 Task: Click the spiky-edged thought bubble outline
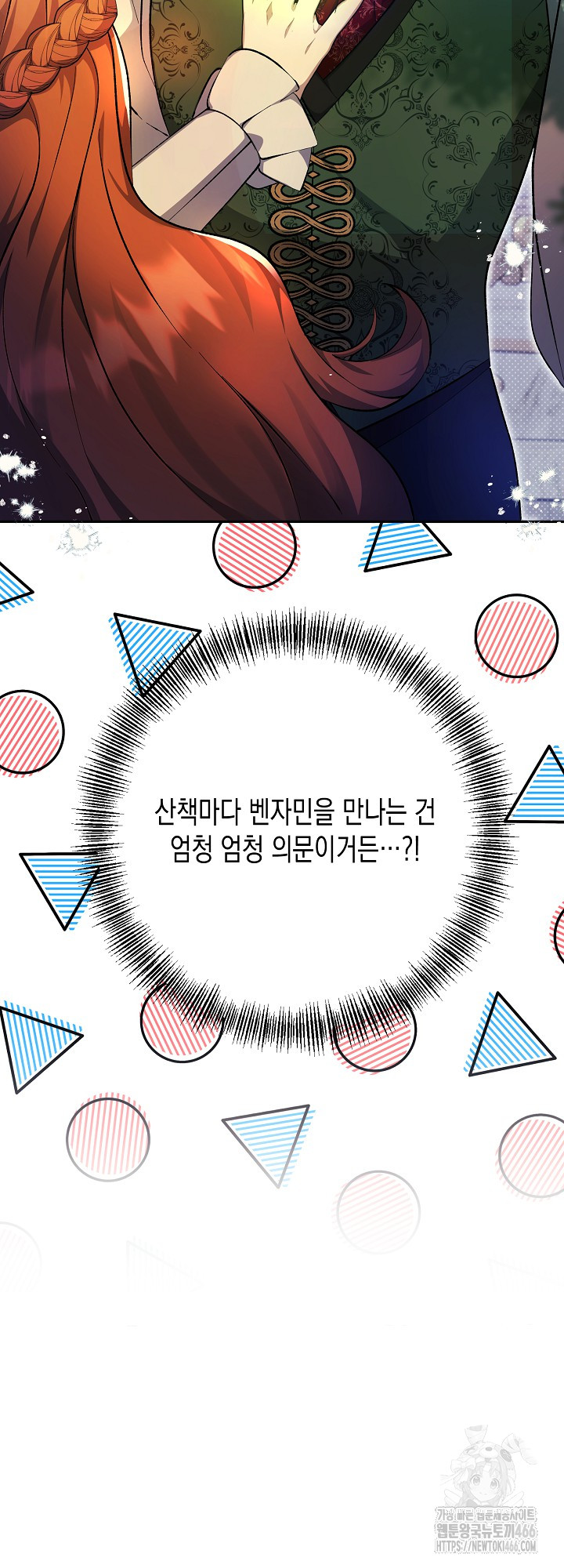[x=294, y=629]
